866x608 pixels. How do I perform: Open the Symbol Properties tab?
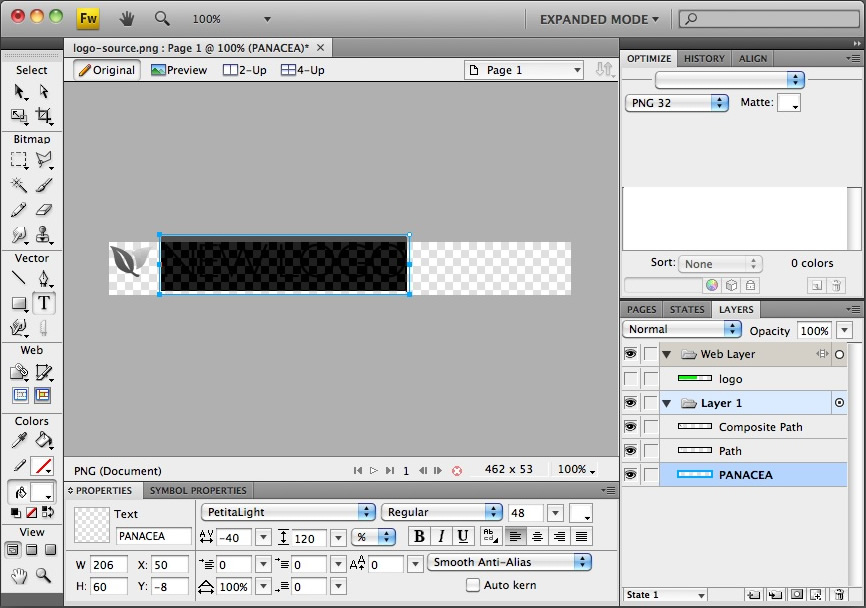tap(197, 491)
